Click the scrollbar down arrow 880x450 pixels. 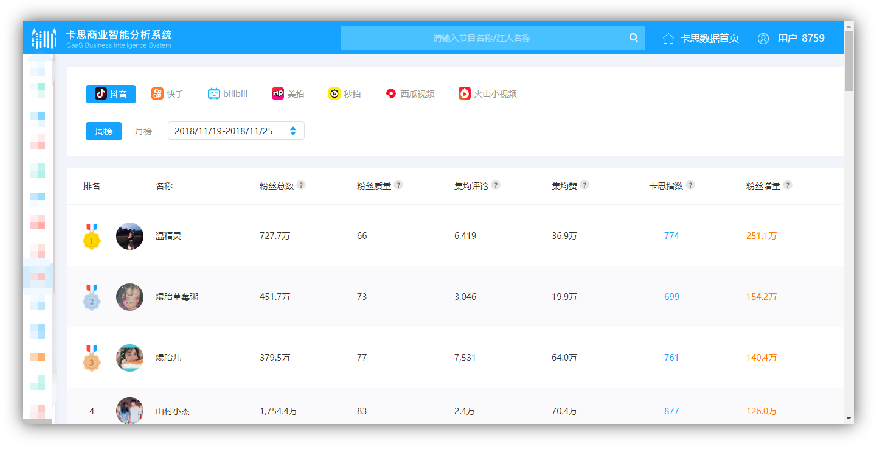point(849,419)
